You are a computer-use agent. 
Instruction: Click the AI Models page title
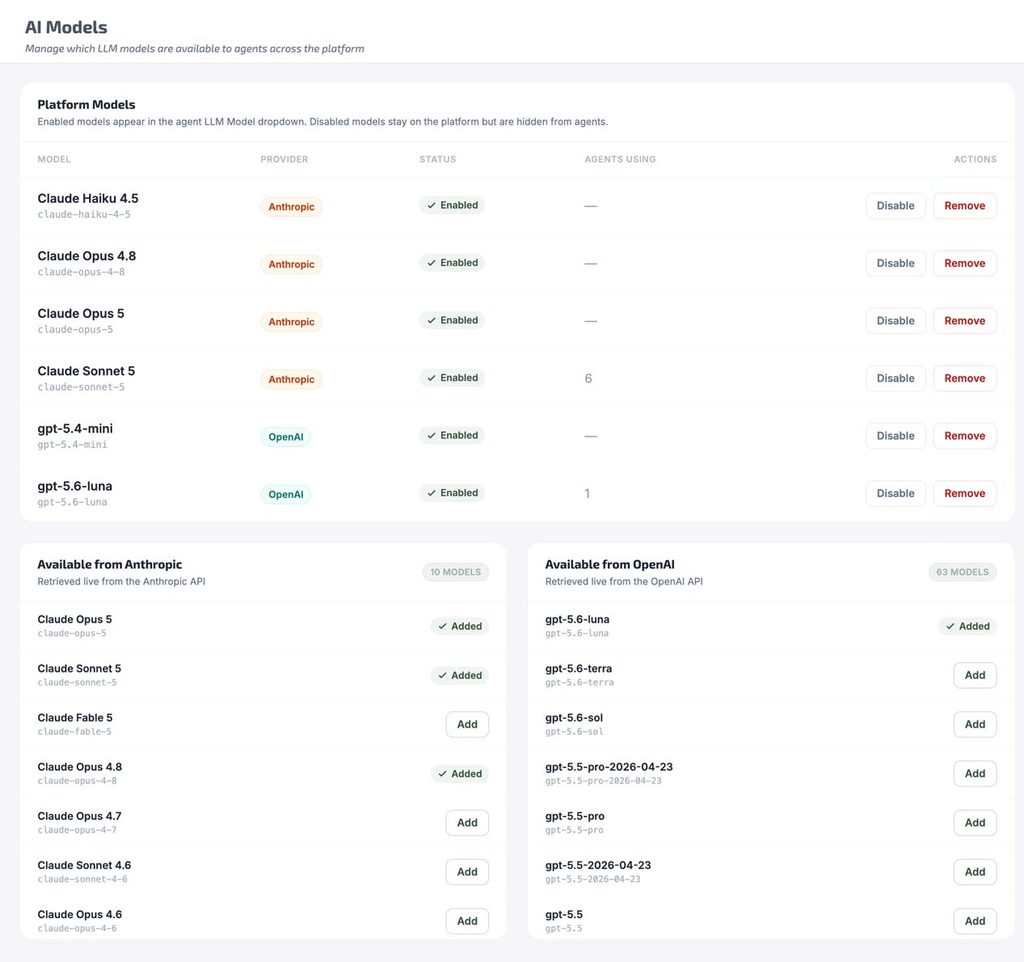click(x=66, y=27)
